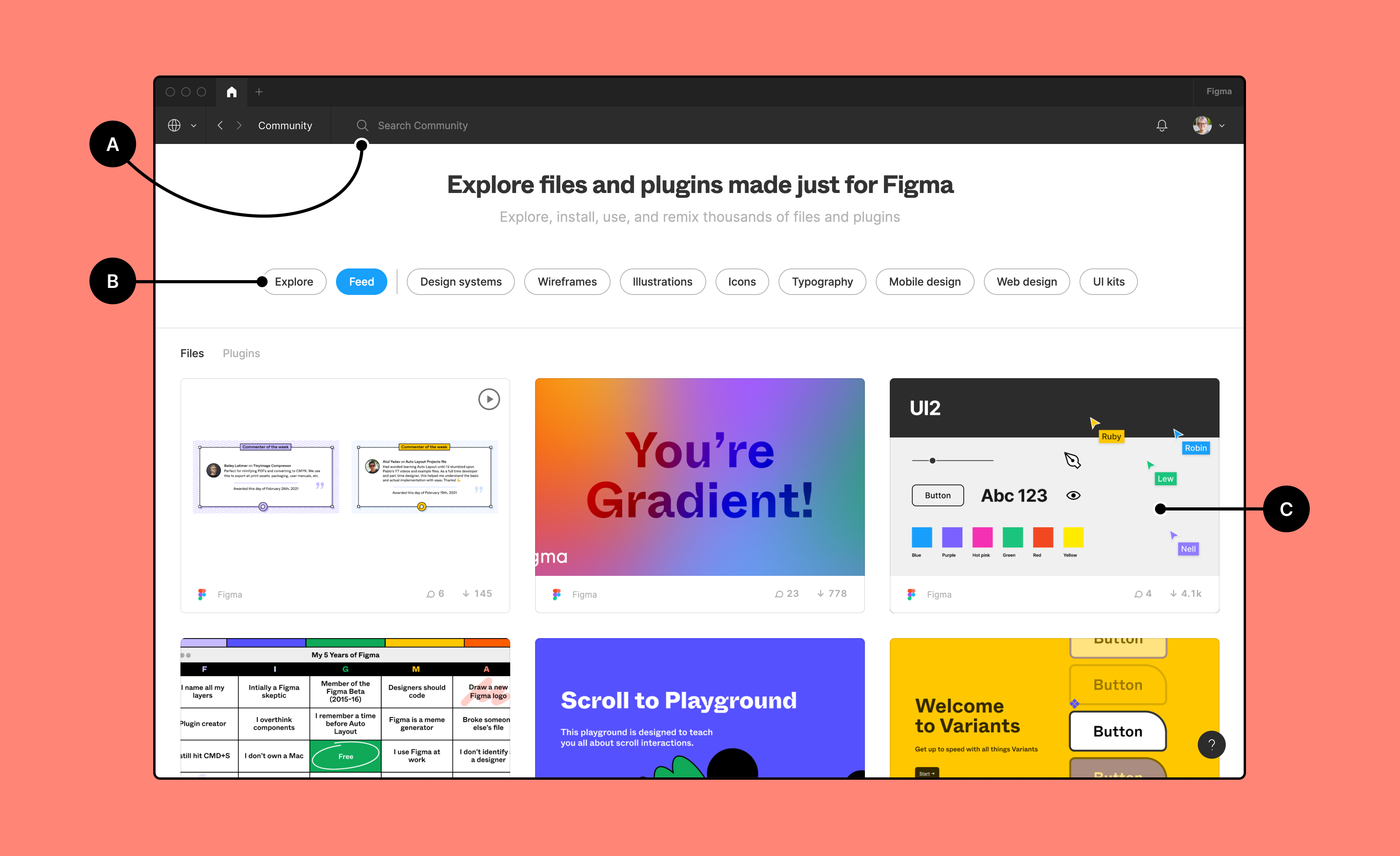Select the Design systems filter button
The height and width of the screenshot is (856, 1400).
pos(458,281)
